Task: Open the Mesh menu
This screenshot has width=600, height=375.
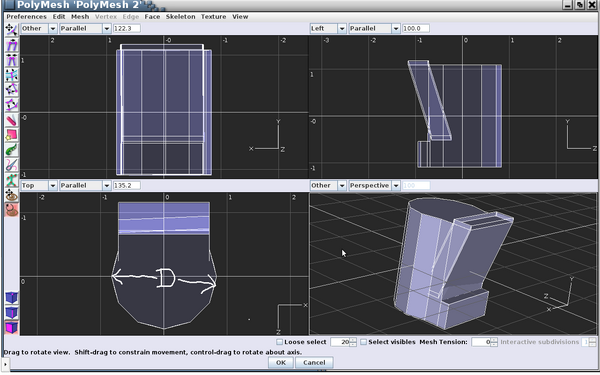Action: click(80, 16)
